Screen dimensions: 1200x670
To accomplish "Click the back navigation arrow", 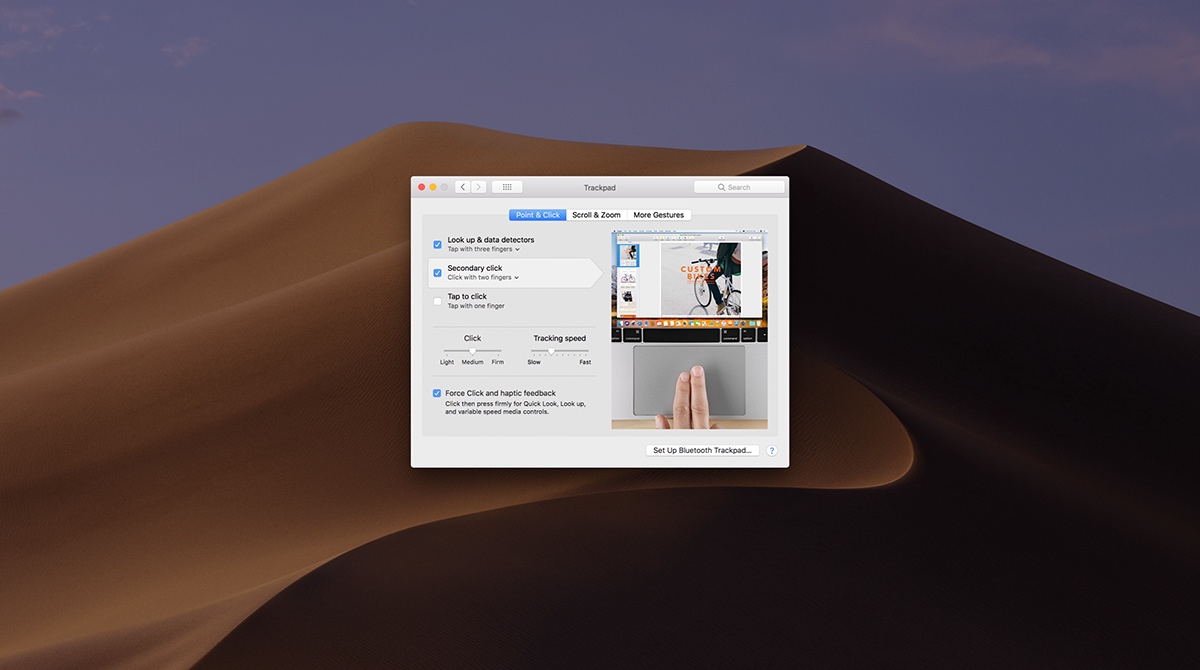I will pyautogui.click(x=462, y=186).
